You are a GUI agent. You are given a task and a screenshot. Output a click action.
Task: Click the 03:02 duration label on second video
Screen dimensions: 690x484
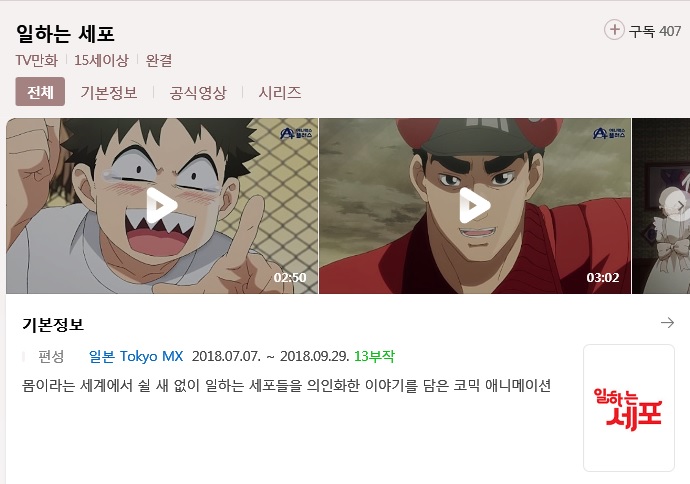tap(603, 277)
